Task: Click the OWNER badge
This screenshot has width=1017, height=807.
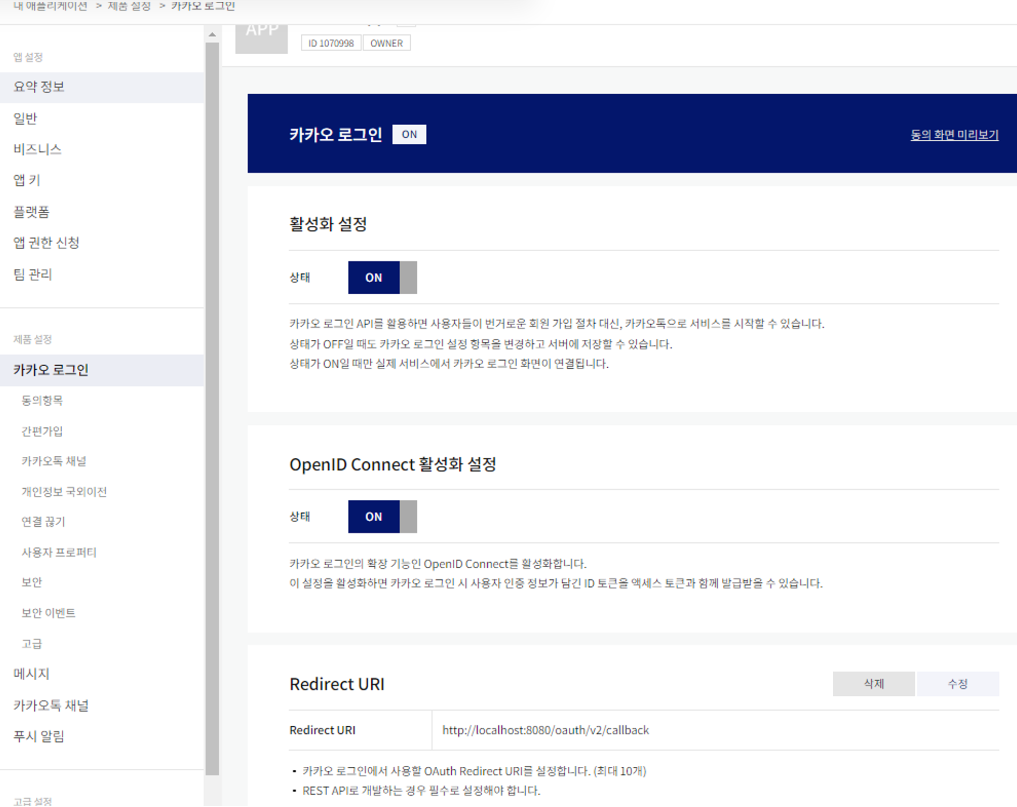Action: (387, 43)
